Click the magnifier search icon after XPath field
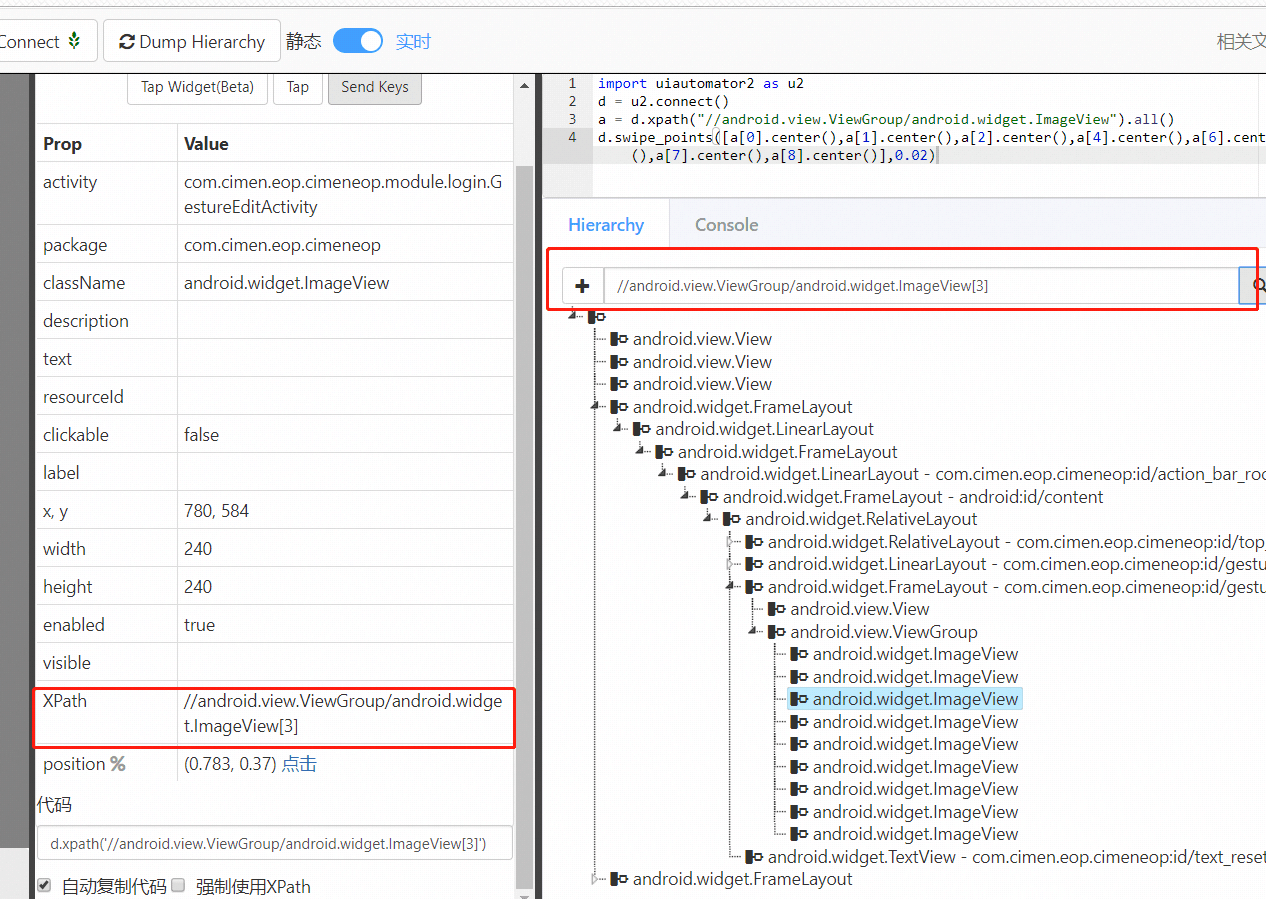The height and width of the screenshot is (899, 1266). tap(1258, 285)
